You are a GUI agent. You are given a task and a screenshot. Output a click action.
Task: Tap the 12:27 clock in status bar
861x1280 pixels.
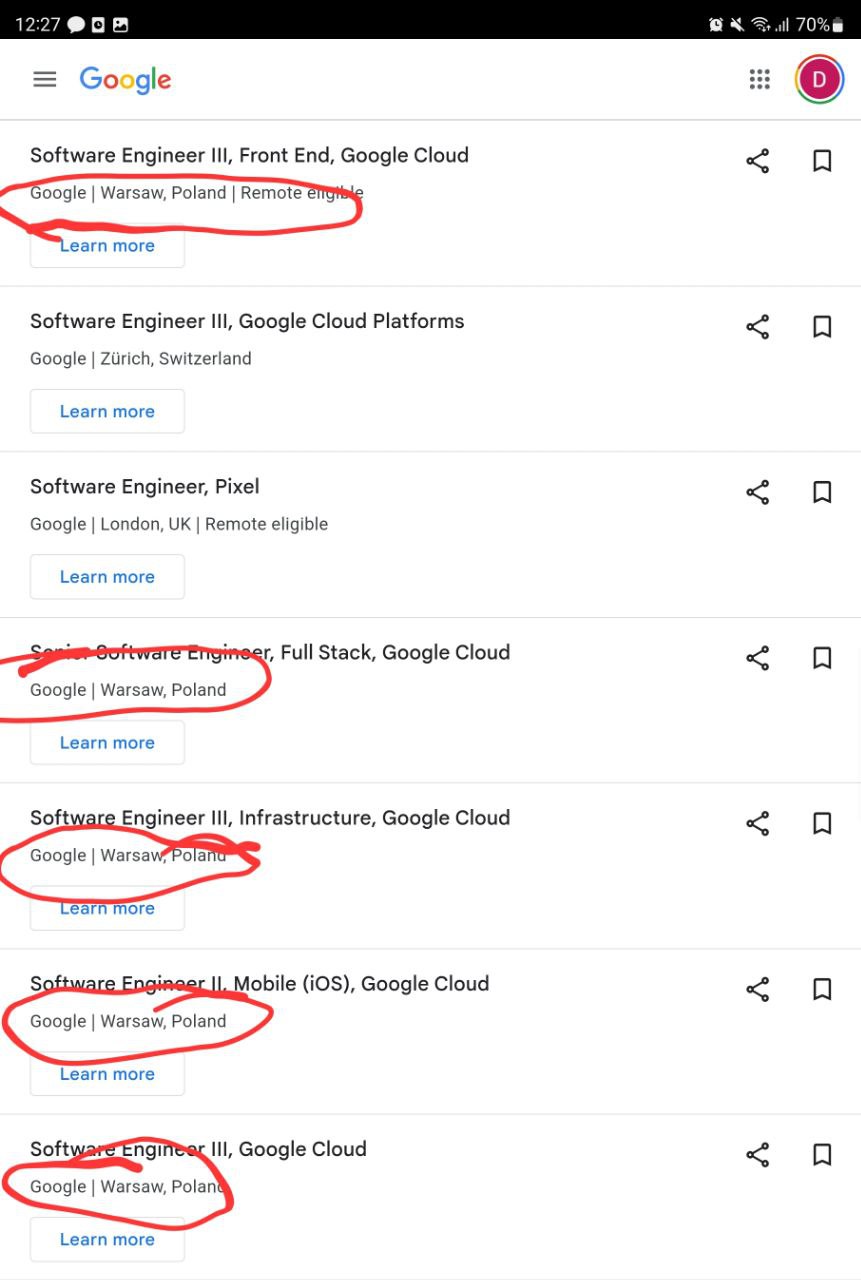38,25
